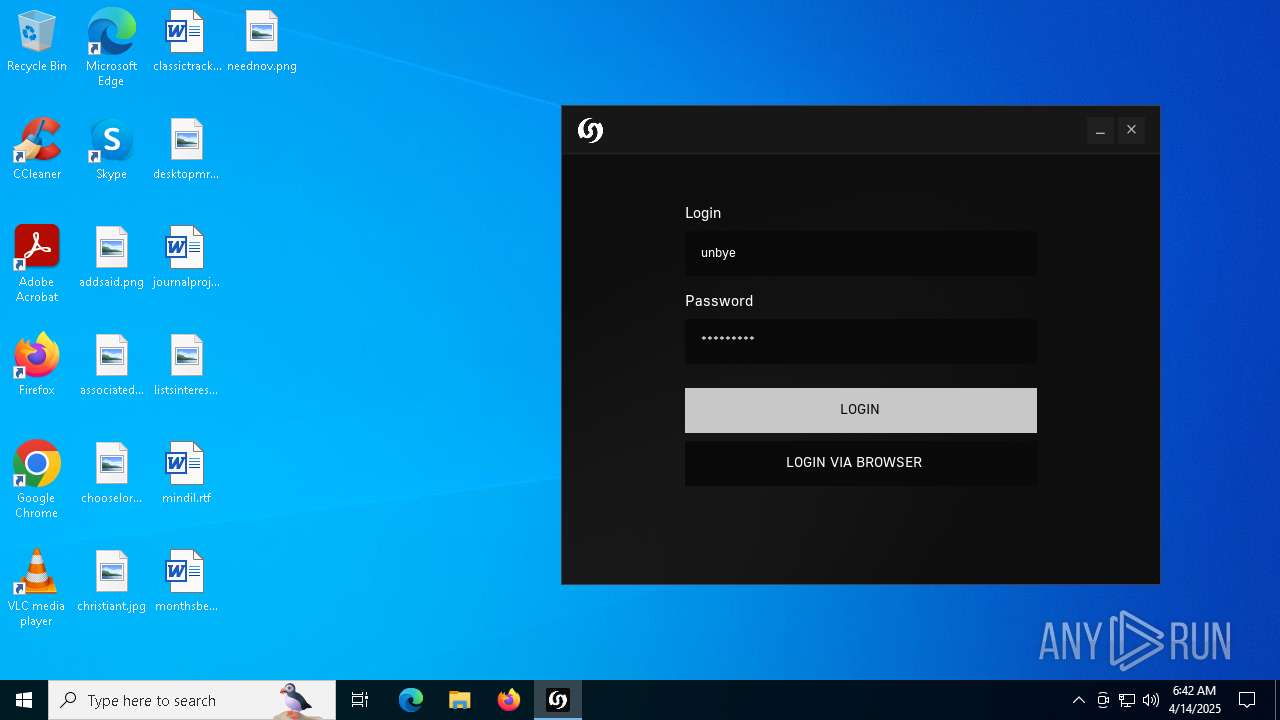Select the VLC media player shortcut
The image size is (1280, 720).
point(37,588)
